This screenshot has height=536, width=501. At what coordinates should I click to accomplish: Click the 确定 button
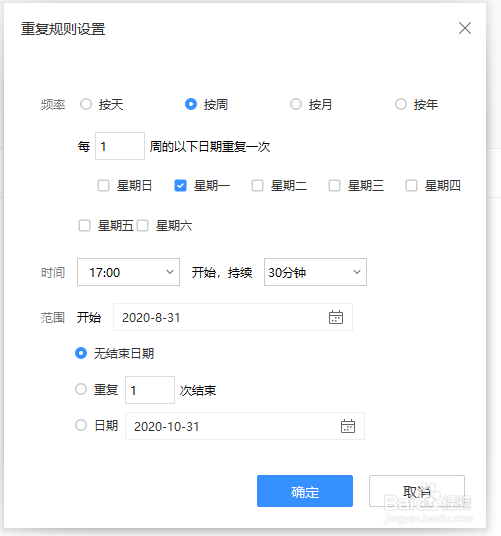click(305, 491)
